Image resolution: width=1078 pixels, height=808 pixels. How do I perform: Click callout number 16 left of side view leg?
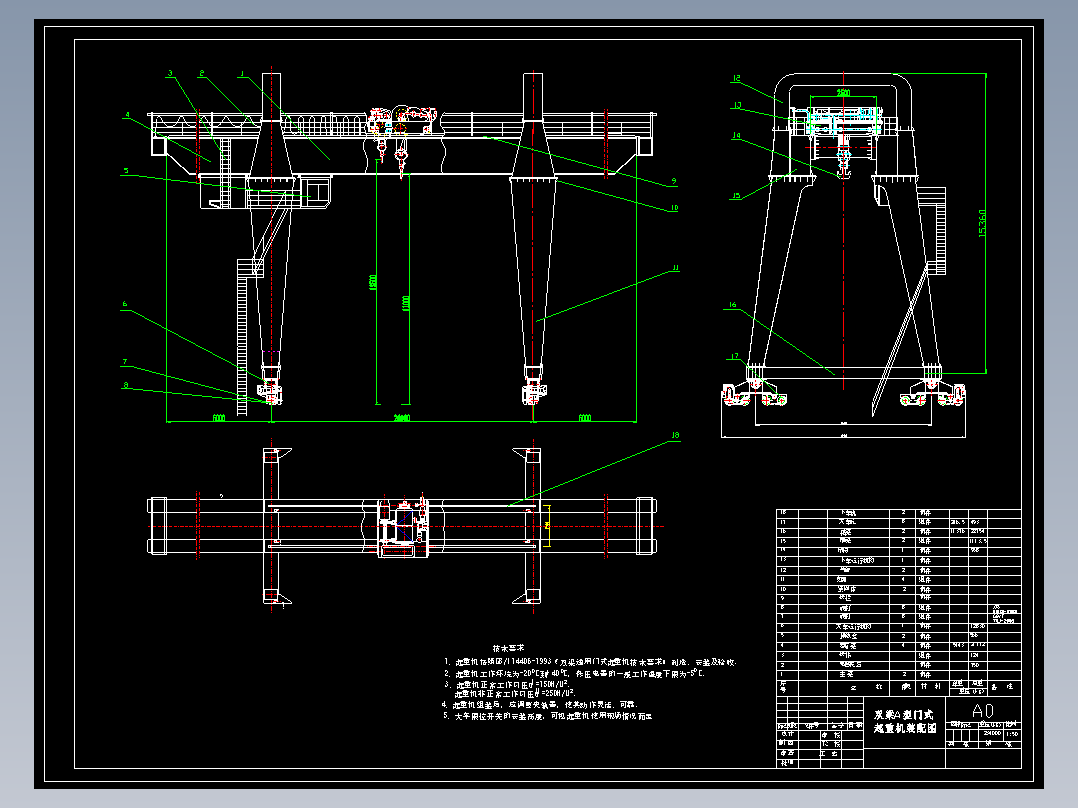point(733,305)
